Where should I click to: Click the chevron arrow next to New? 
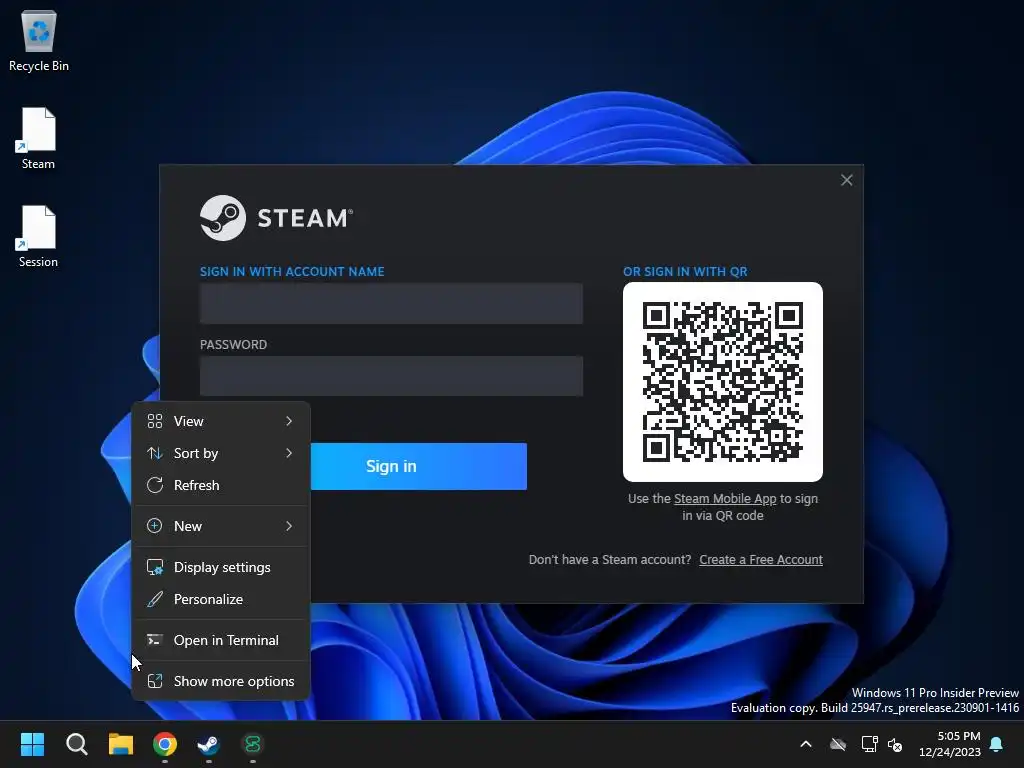(289, 526)
